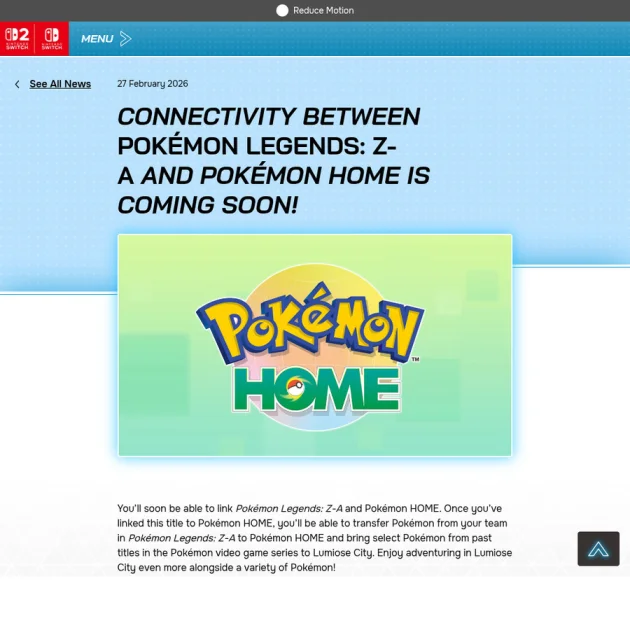Click the Pokémon HOME banner image
Viewport: 630px width, 630px height.
315,345
